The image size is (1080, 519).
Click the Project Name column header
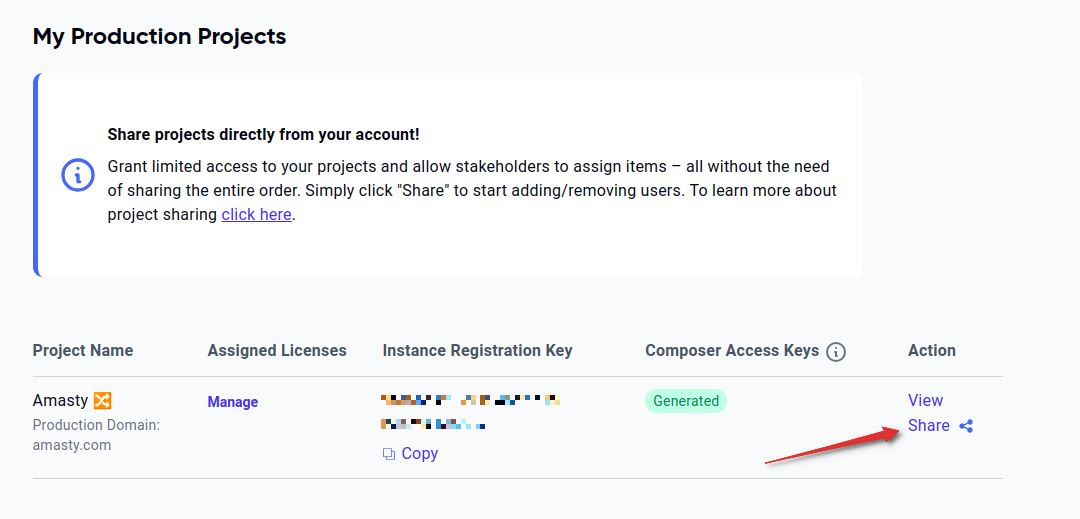(x=83, y=350)
